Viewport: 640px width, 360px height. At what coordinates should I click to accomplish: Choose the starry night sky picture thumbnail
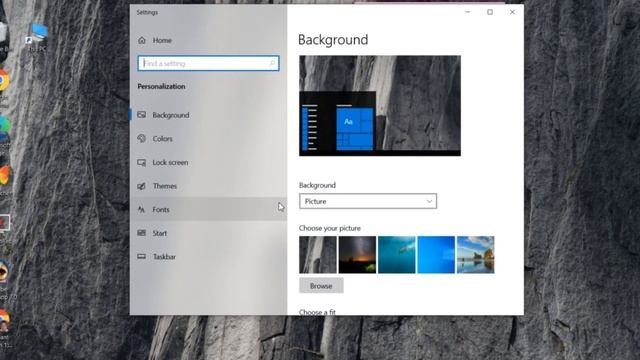click(357, 255)
